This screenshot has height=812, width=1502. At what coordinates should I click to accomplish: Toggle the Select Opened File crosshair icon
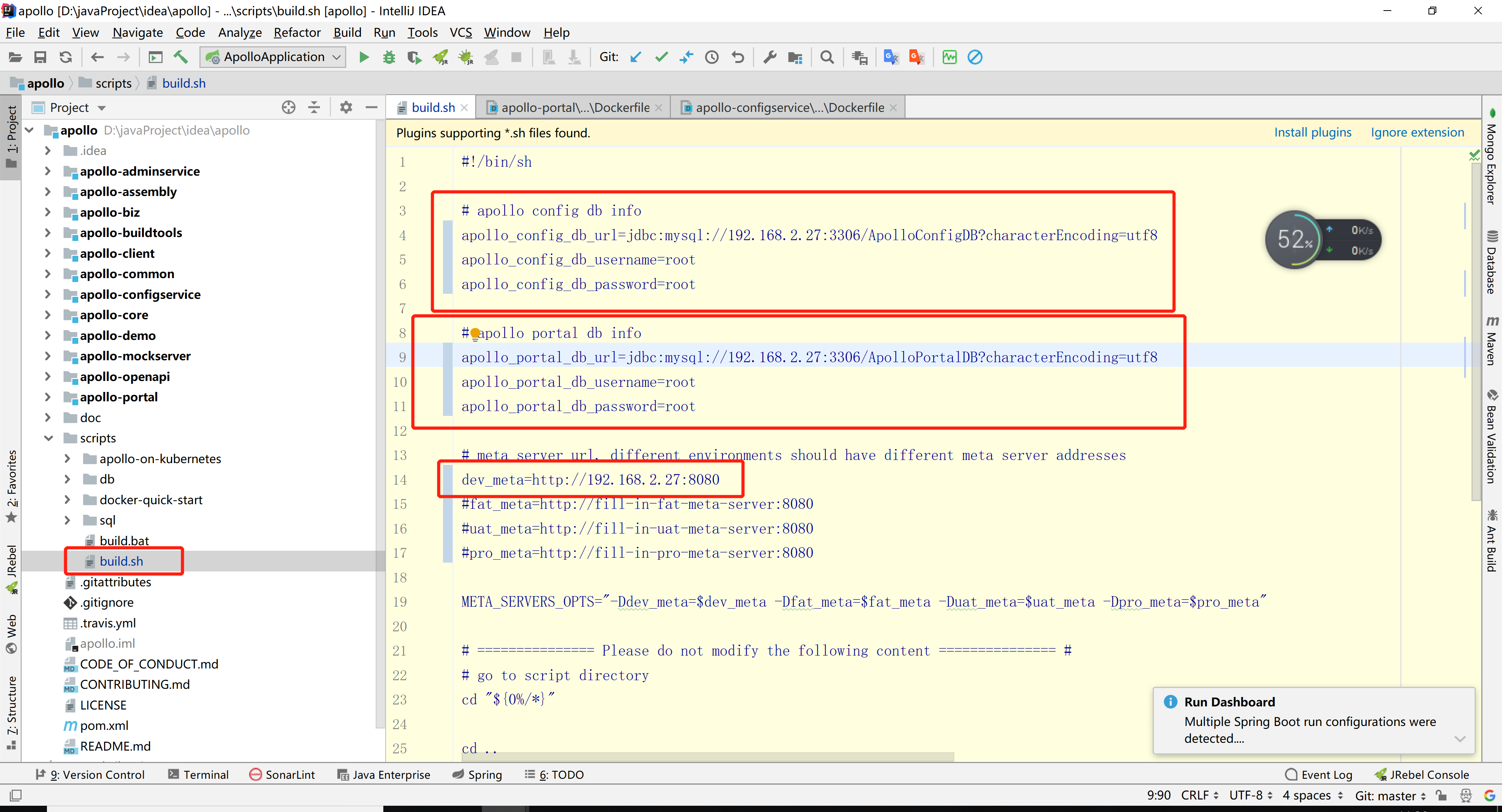pos(289,107)
